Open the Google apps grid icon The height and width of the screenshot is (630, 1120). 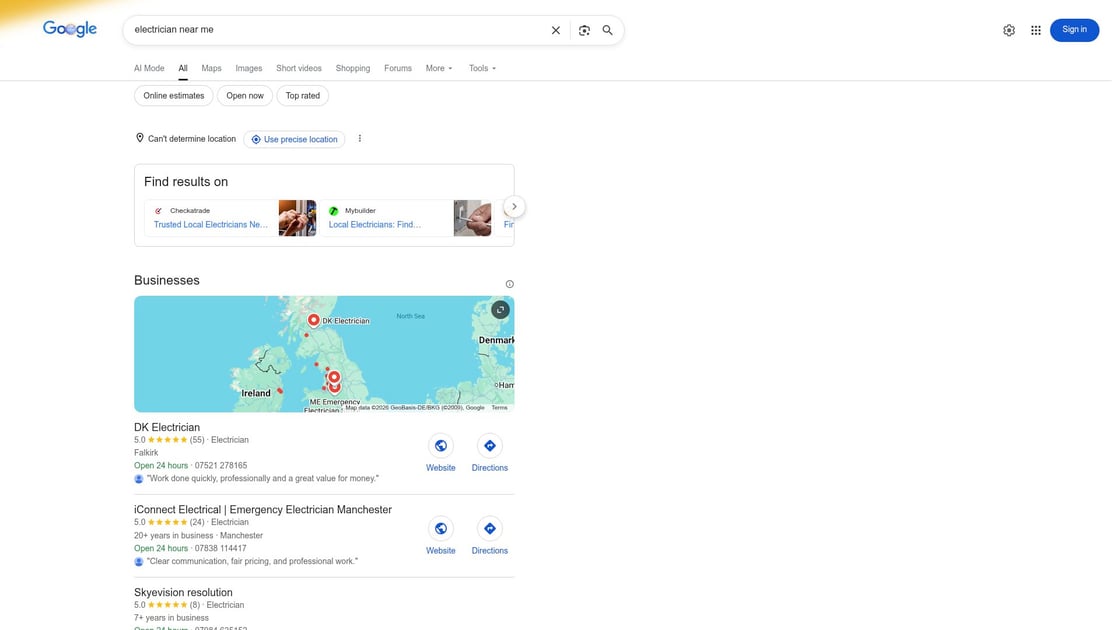[1036, 30]
